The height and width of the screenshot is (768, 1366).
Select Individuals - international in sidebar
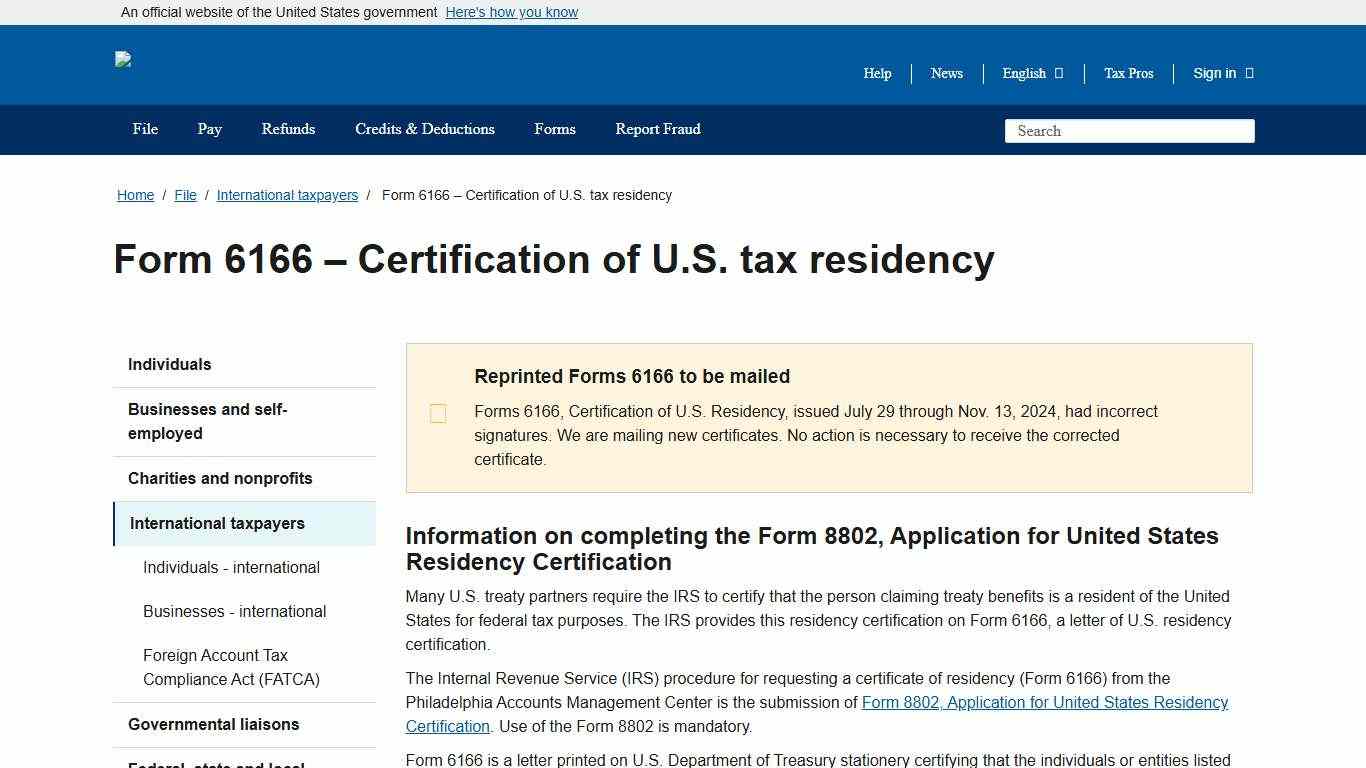pyautogui.click(x=231, y=567)
